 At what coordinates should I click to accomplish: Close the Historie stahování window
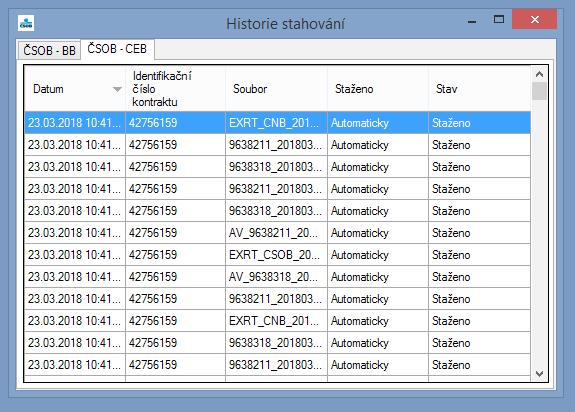[535, 19]
